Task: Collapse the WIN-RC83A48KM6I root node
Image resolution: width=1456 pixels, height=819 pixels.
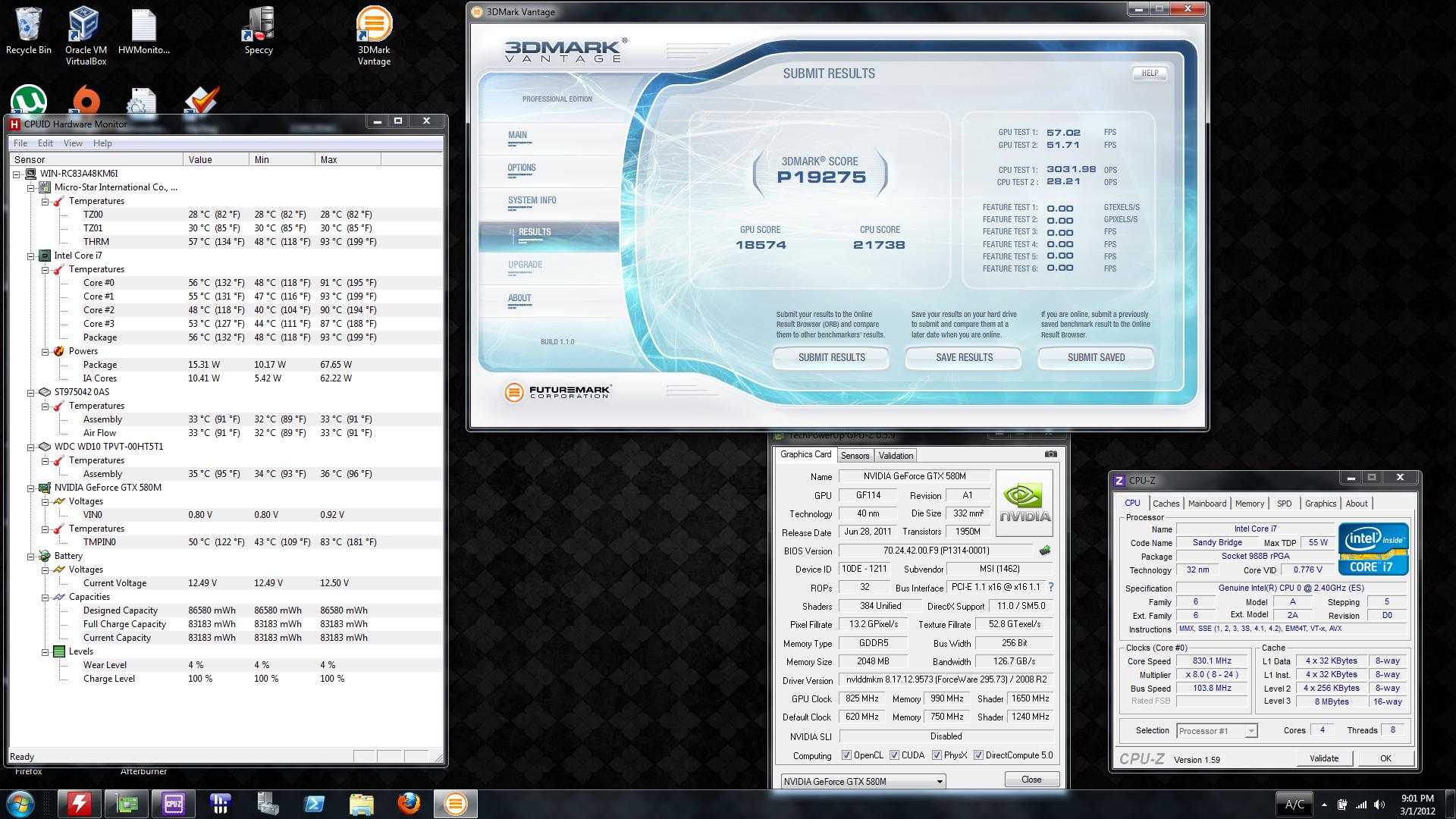Action: click(17, 174)
